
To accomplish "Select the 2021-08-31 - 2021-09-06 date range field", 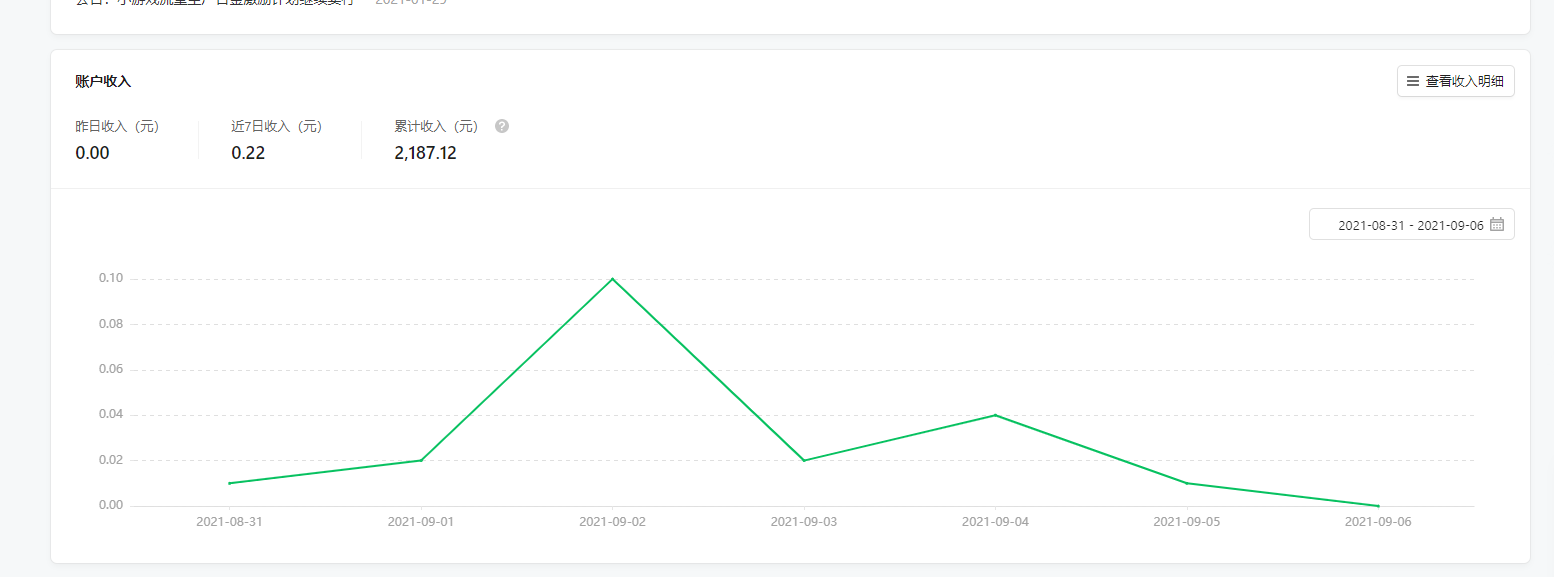I will coord(1410,225).
